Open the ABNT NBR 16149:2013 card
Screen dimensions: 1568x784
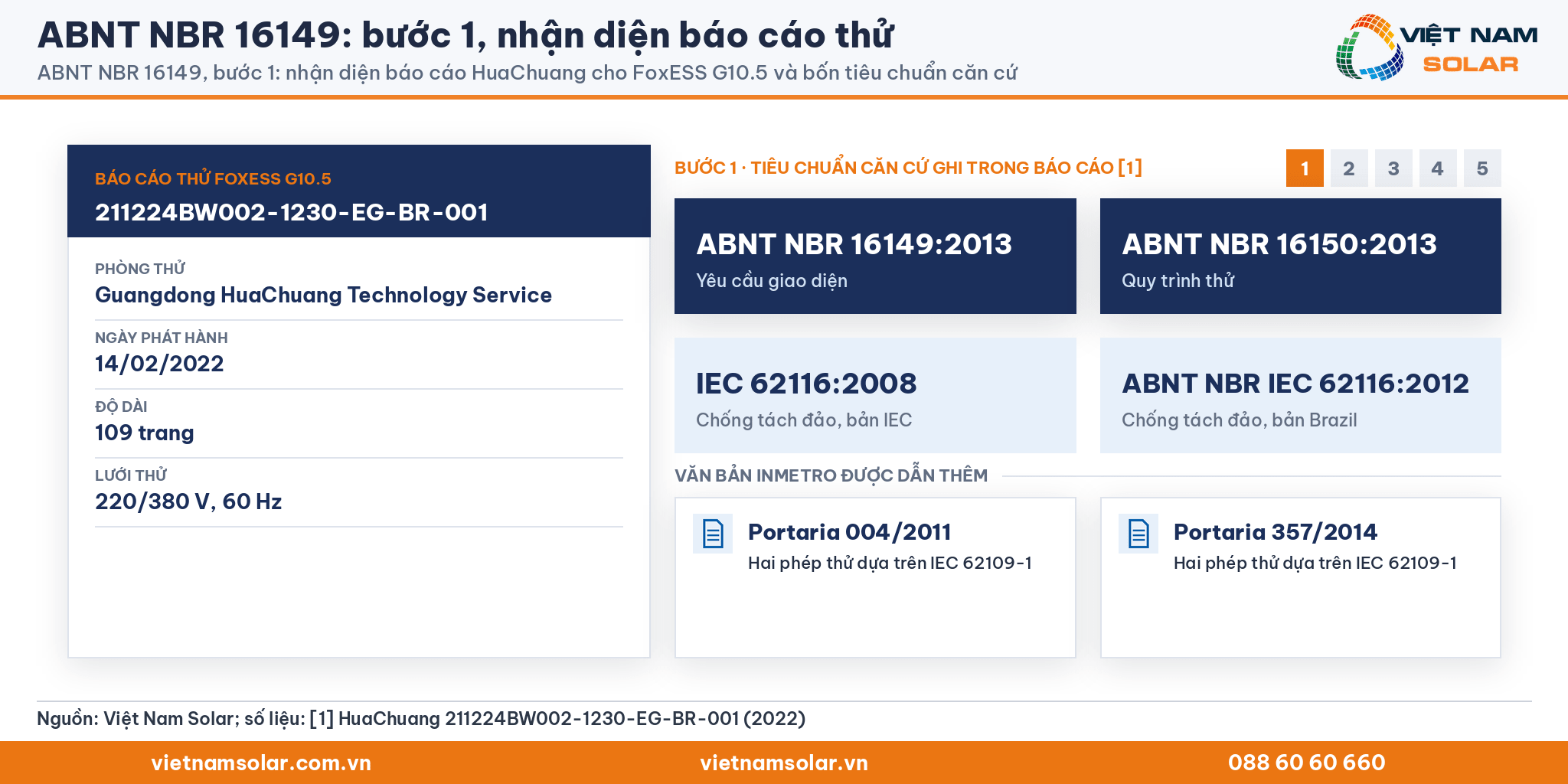875,256
